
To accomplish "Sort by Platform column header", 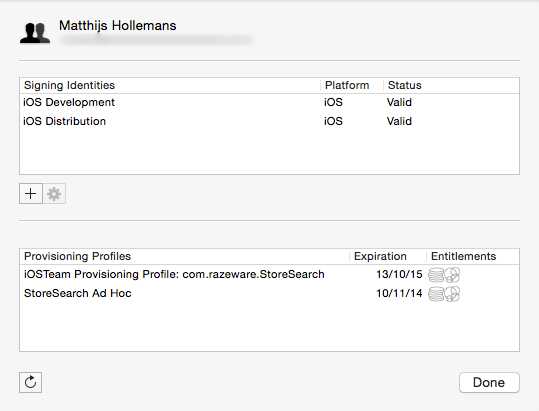I will pos(353,85).
